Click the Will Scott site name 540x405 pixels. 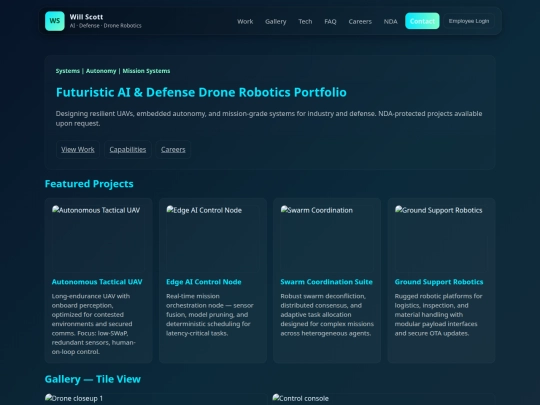pos(86,17)
